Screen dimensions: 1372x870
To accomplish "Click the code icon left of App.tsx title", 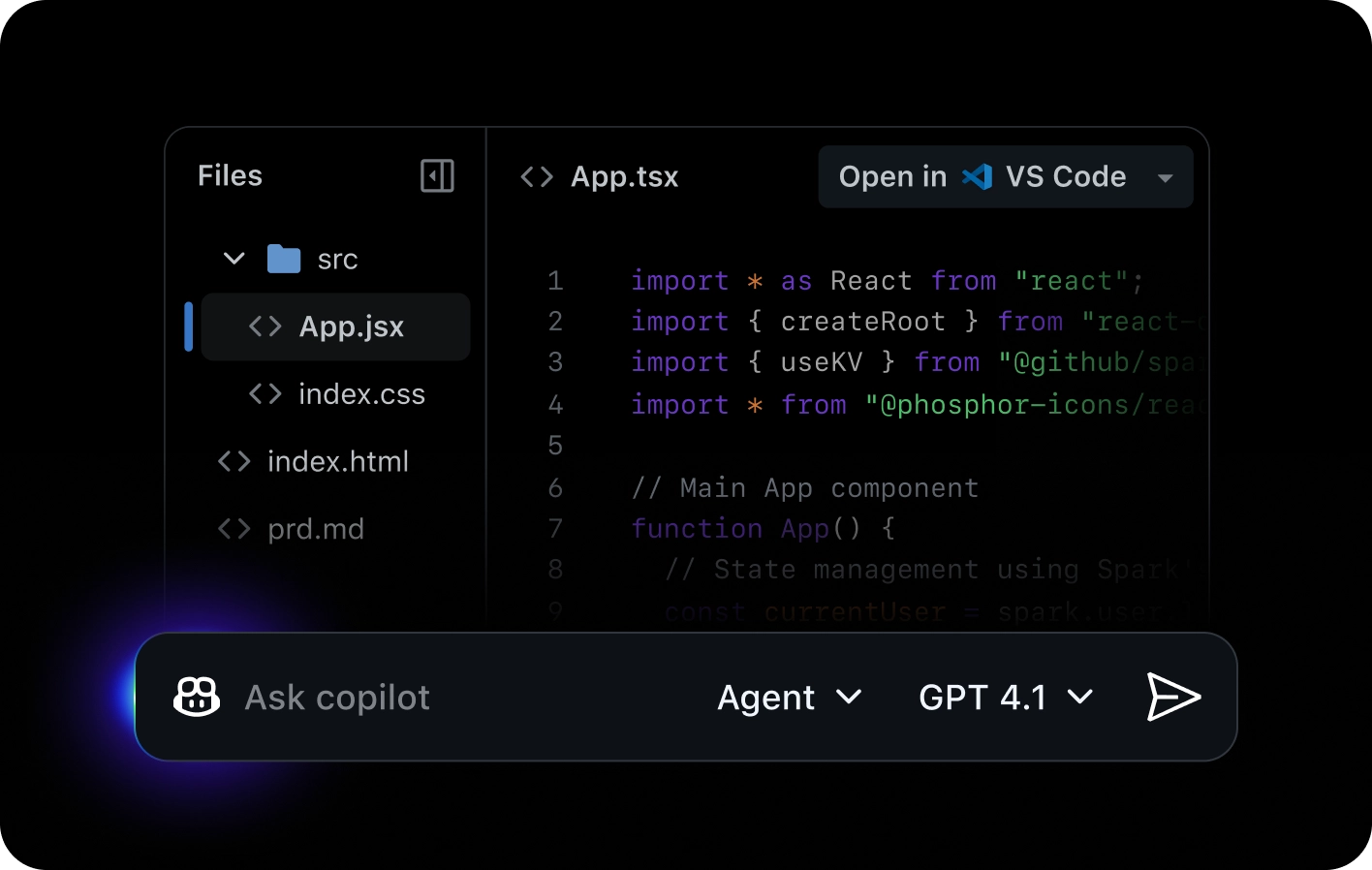I will [x=536, y=176].
